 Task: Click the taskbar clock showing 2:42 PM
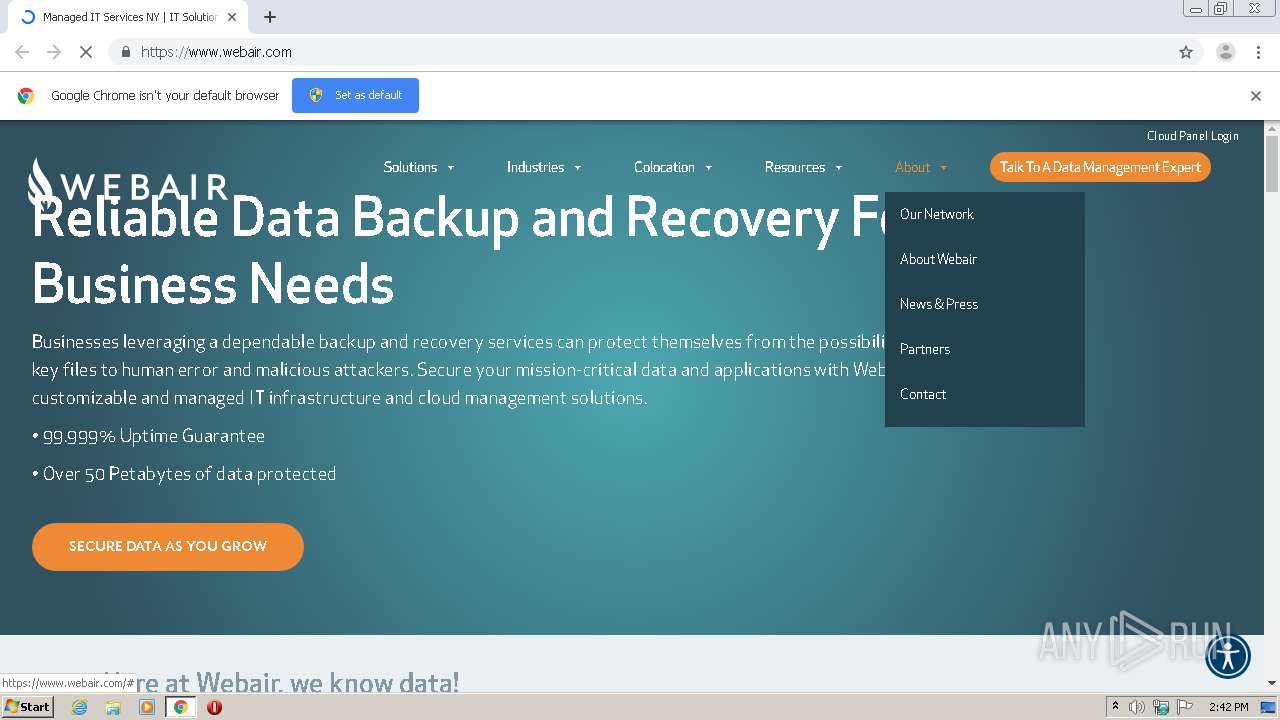[x=1228, y=707]
